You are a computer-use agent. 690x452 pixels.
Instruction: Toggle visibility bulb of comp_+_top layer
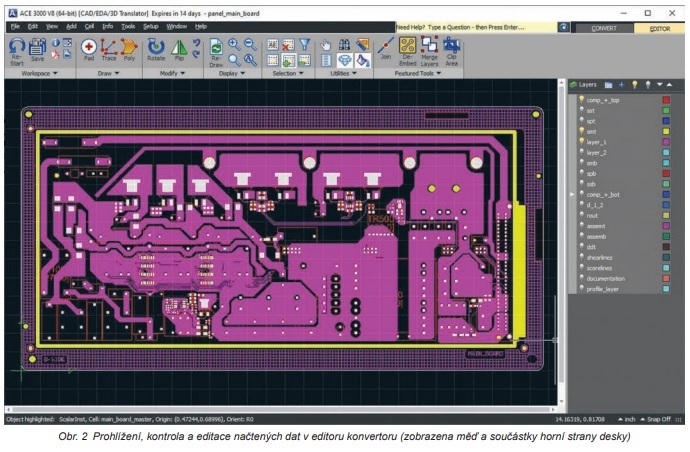pos(581,99)
